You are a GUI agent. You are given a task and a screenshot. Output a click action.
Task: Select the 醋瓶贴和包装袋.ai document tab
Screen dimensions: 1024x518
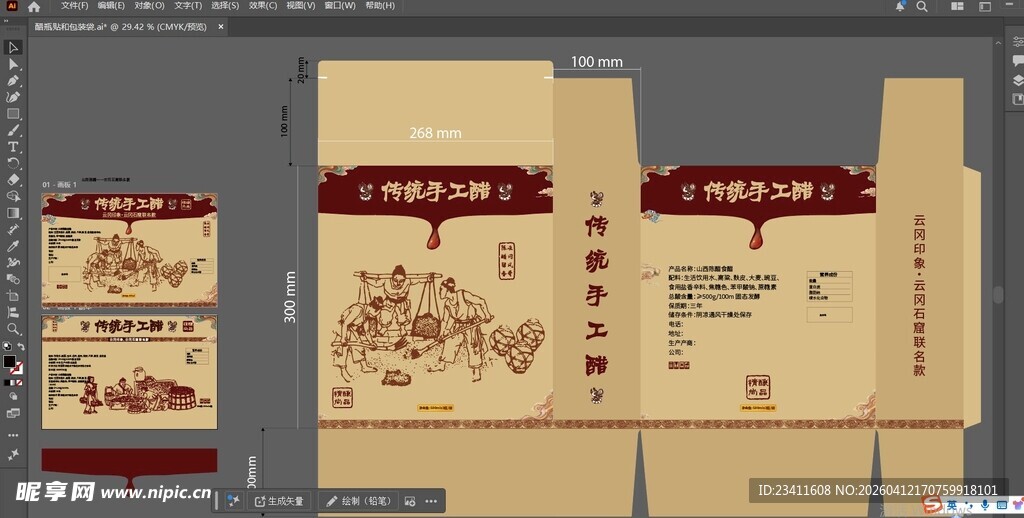click(121, 27)
